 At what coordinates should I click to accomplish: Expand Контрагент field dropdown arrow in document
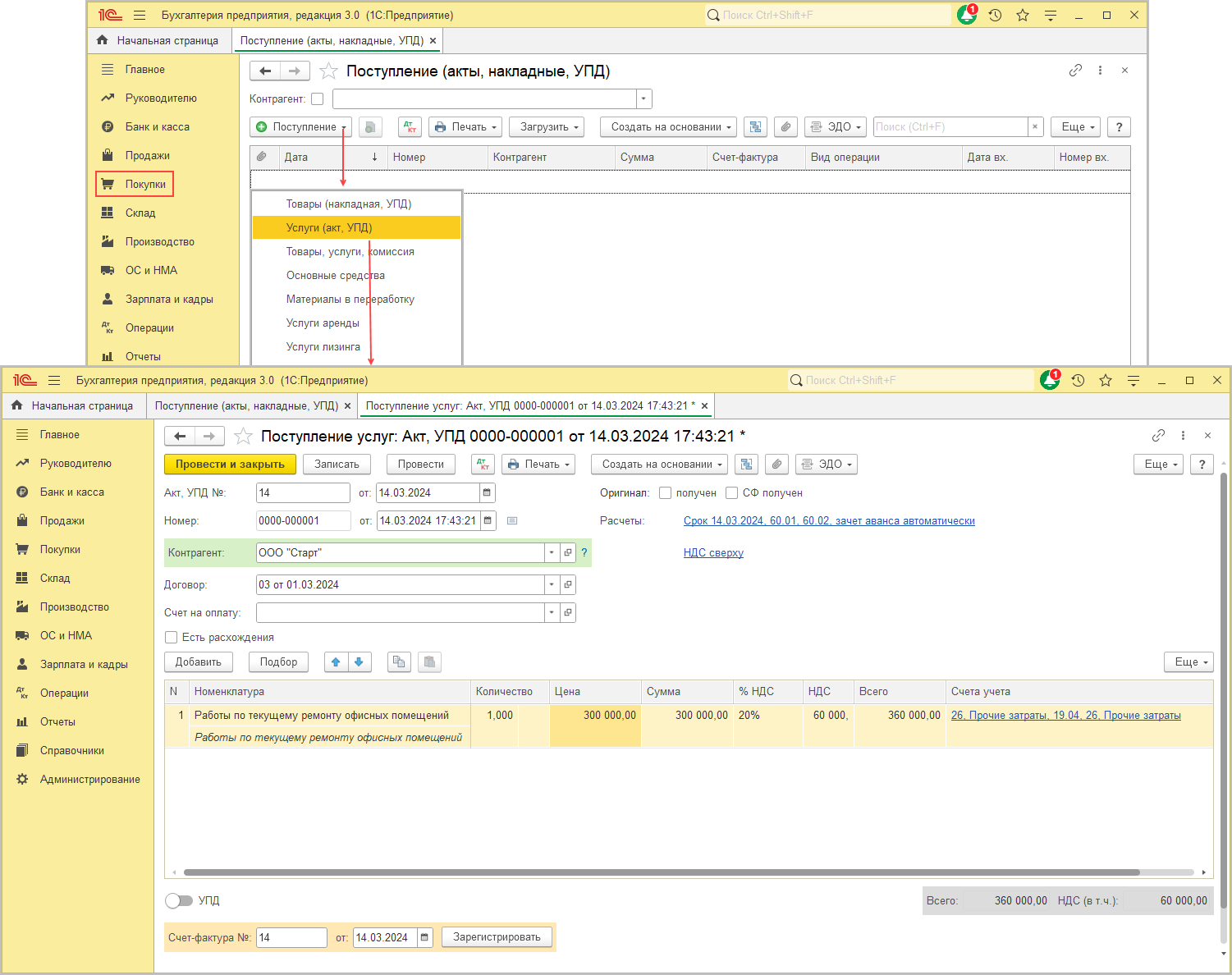[552, 553]
